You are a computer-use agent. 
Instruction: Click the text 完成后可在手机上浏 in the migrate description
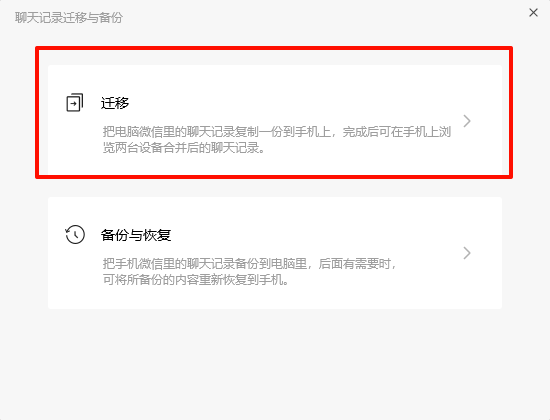pos(397,132)
